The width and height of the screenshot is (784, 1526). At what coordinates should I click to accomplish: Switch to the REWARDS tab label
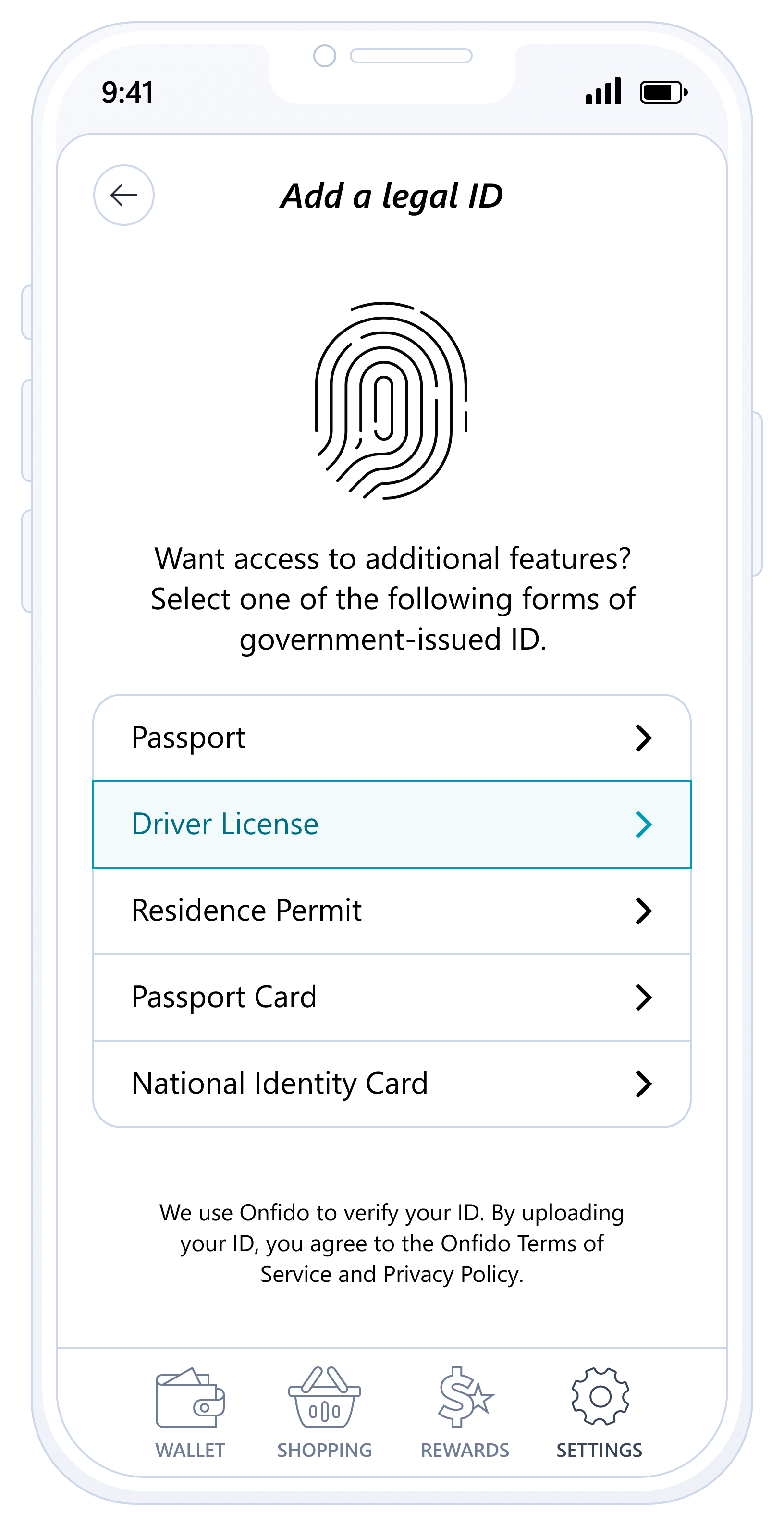point(465,1450)
